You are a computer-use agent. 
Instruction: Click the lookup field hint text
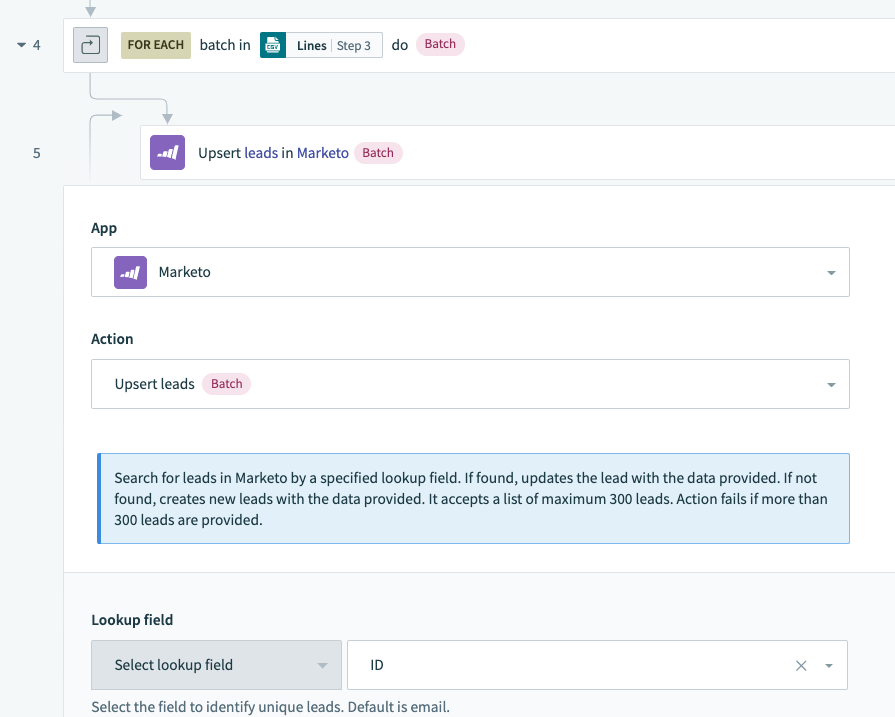point(271,707)
